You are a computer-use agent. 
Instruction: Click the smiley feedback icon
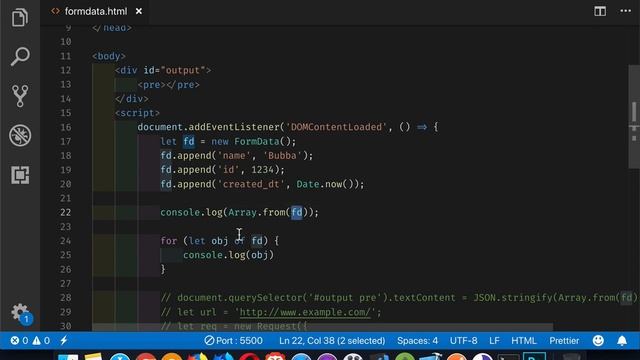pos(598,340)
